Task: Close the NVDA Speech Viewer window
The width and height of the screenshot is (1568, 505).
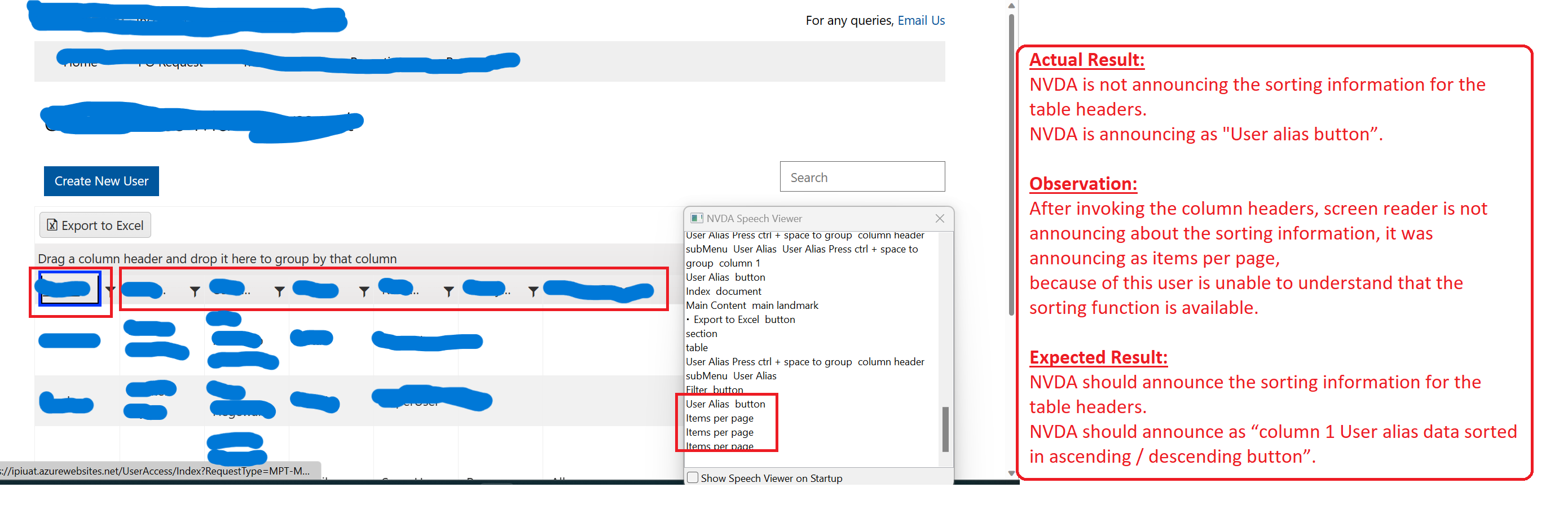Action: 939,218
